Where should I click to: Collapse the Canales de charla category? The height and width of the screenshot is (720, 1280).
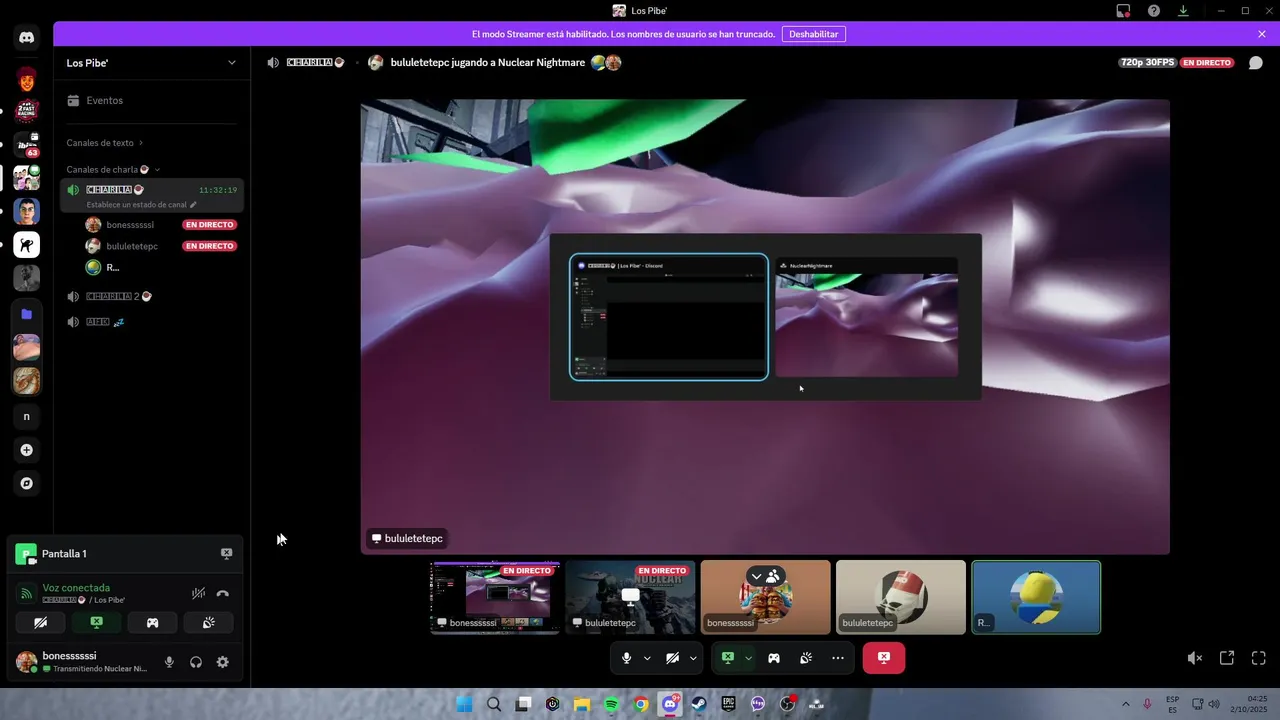click(x=113, y=169)
